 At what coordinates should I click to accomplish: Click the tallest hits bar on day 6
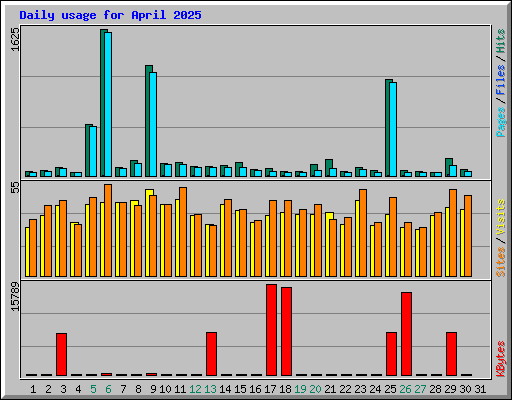click(x=103, y=103)
